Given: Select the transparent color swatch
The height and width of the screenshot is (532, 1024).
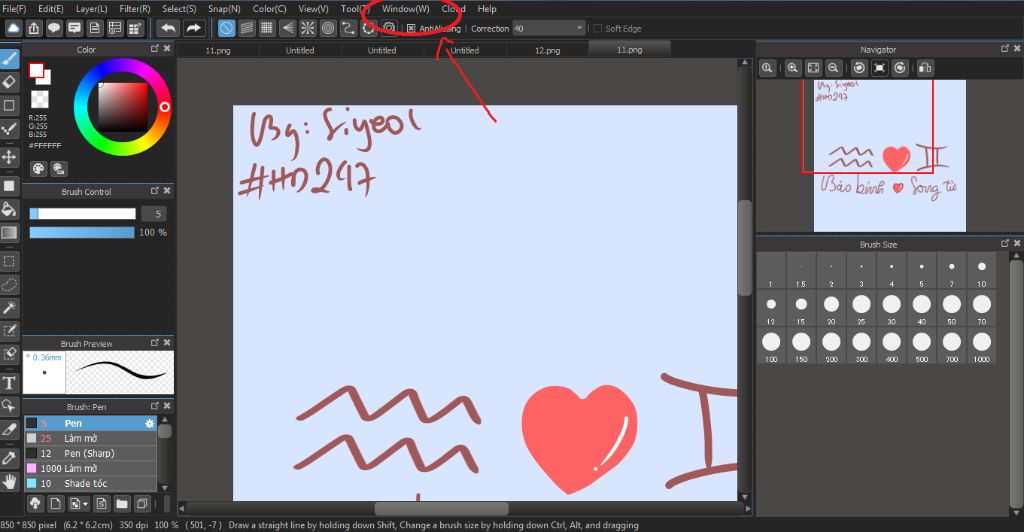Looking at the screenshot, I should click(x=40, y=99).
